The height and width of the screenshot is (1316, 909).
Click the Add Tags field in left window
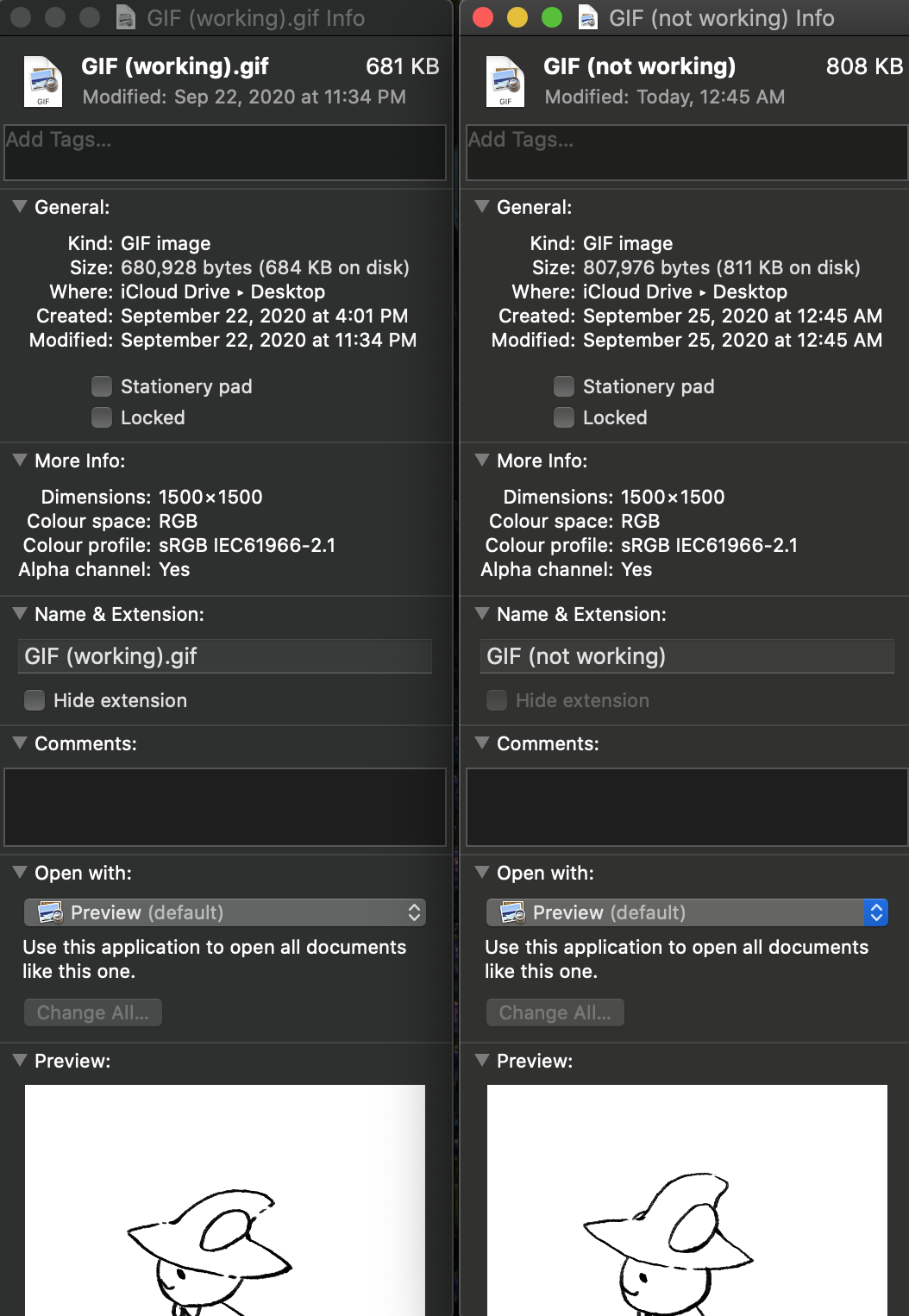[224, 152]
